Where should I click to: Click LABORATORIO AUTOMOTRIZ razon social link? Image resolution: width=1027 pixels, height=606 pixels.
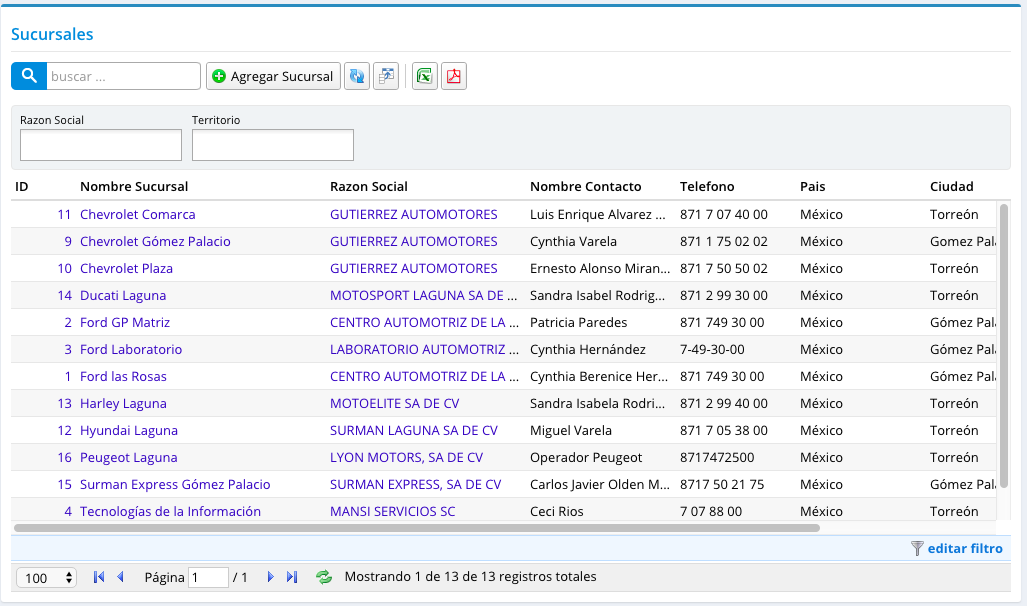point(424,349)
